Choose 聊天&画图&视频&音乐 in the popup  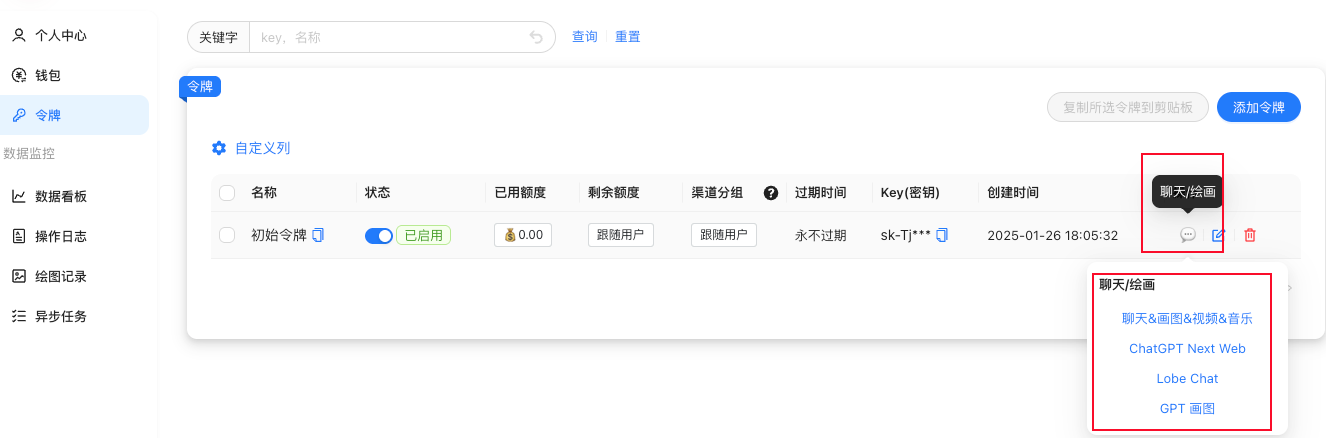pos(1187,319)
